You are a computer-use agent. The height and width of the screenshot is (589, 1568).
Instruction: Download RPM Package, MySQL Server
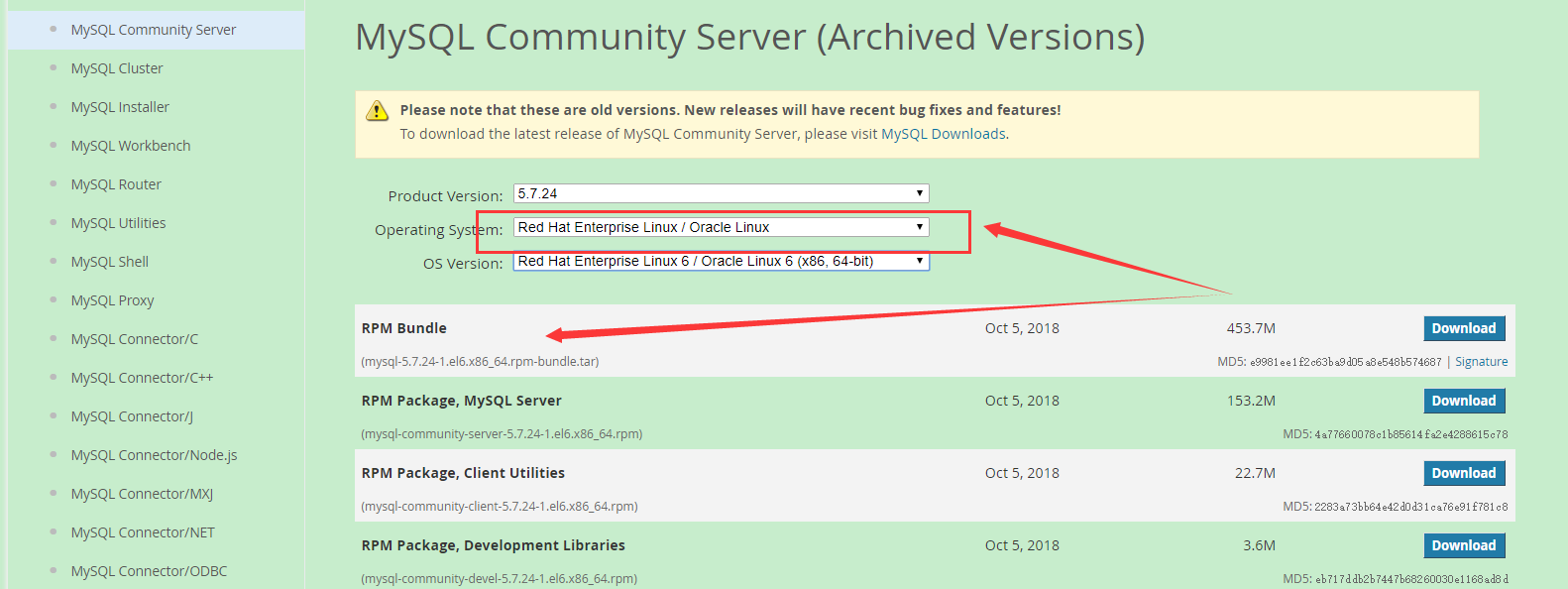(1464, 401)
